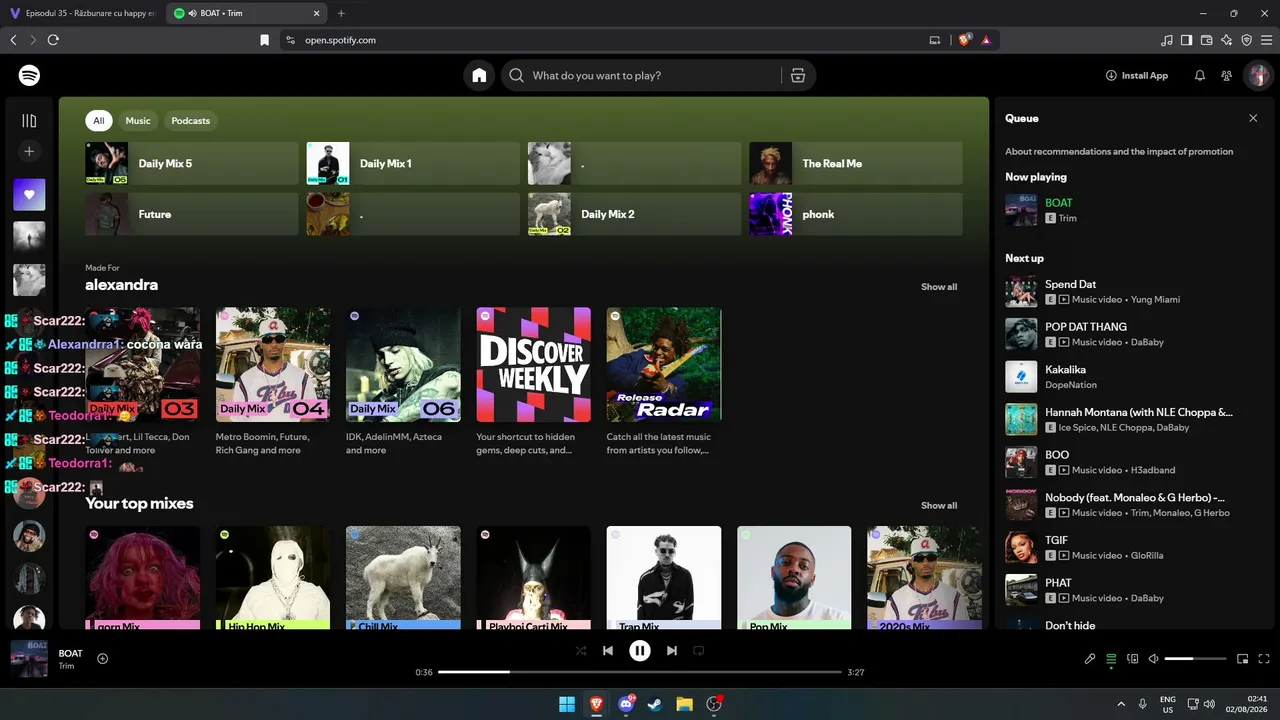Play POP DAT THANG from the queue

tap(1132, 334)
